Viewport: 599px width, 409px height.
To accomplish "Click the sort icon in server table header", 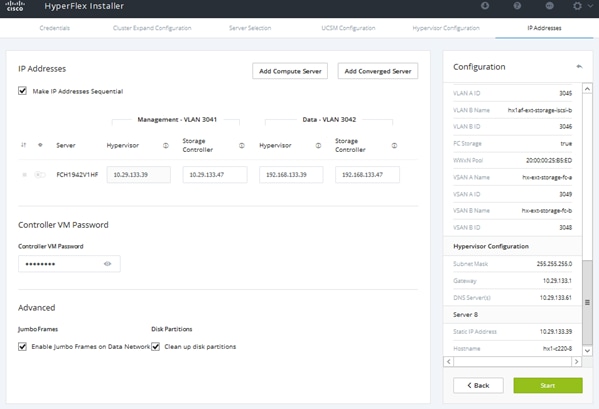I will point(24,145).
